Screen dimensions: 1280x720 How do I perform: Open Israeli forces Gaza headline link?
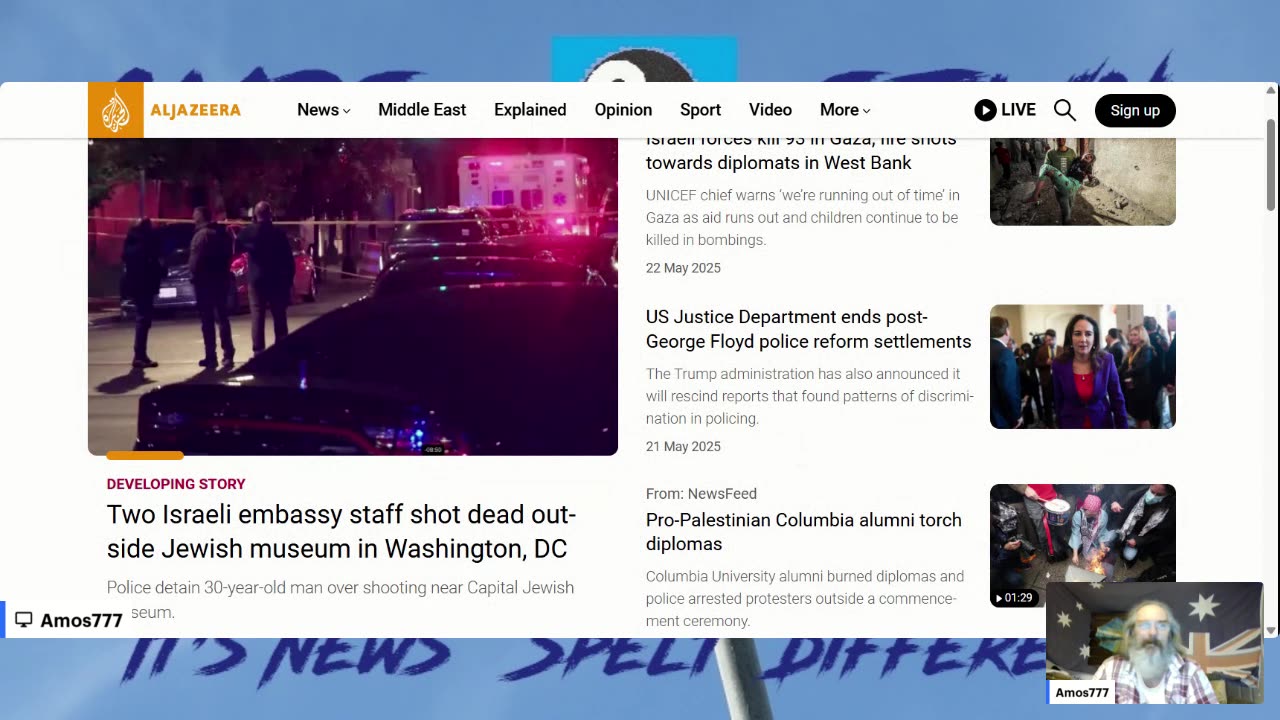(x=801, y=151)
